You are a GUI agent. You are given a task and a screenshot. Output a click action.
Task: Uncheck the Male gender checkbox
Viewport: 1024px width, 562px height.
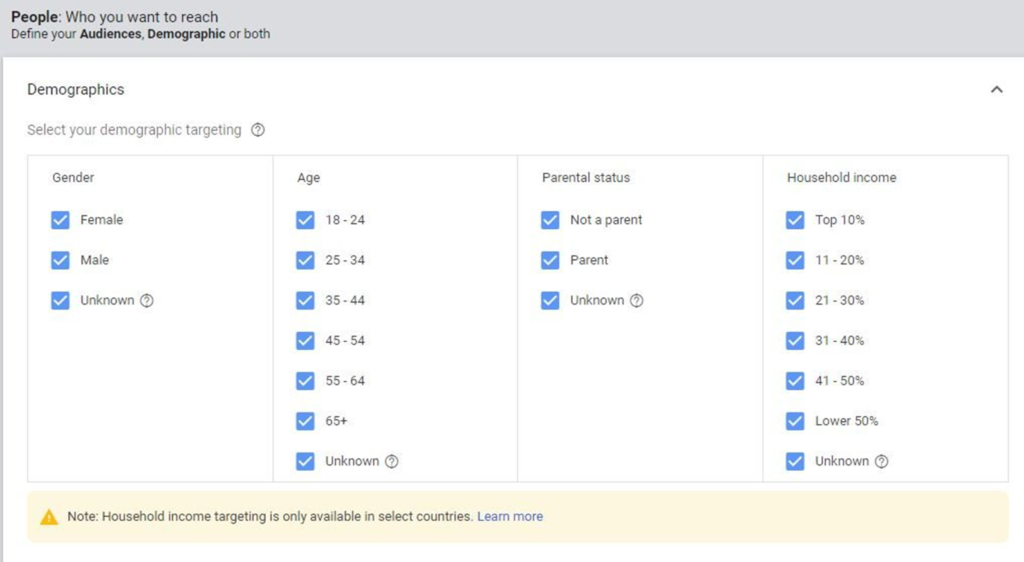(60, 260)
